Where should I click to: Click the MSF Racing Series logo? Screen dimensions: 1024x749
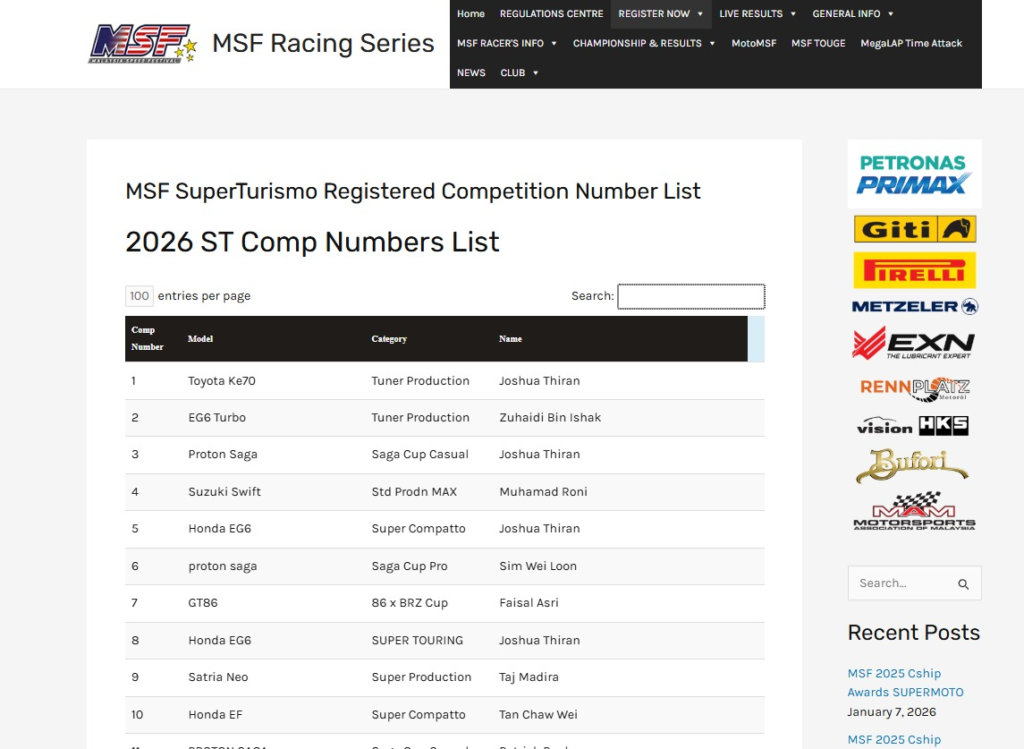pyautogui.click(x=142, y=44)
